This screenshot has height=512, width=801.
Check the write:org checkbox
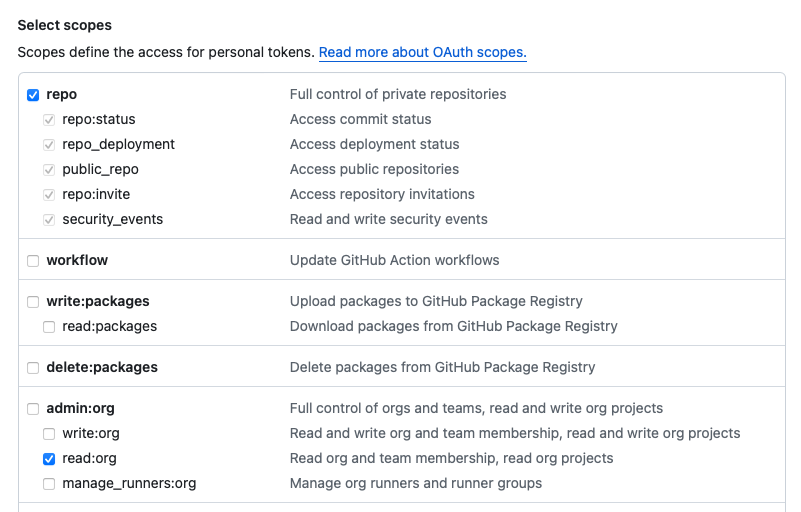49,434
